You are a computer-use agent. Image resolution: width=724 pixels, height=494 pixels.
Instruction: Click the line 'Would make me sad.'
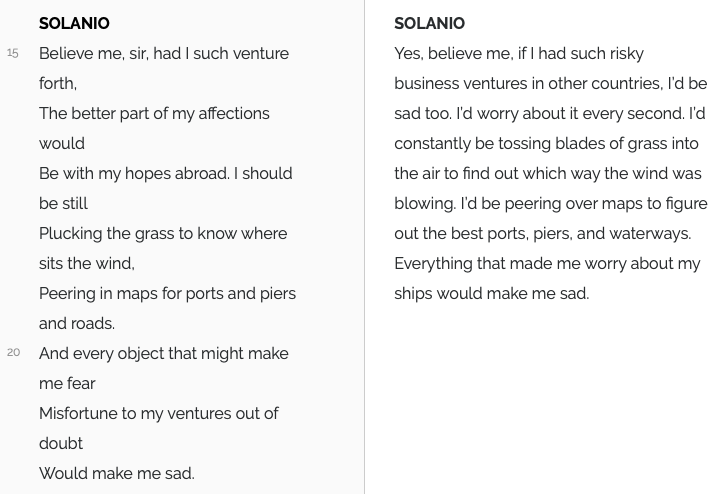tap(117, 474)
